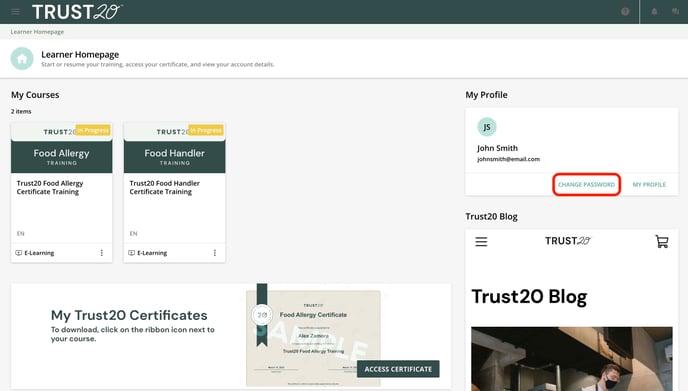Image resolution: width=688 pixels, height=391 pixels.
Task: Click the TRUST20 logo in the header
Action: 77,12
